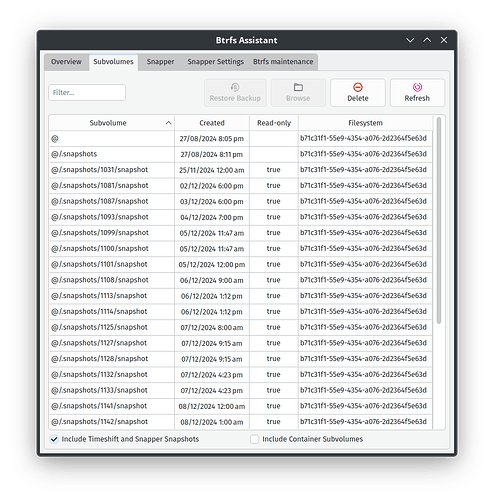Click the Restore Backup button label
The height and width of the screenshot is (500, 494).
point(235,98)
